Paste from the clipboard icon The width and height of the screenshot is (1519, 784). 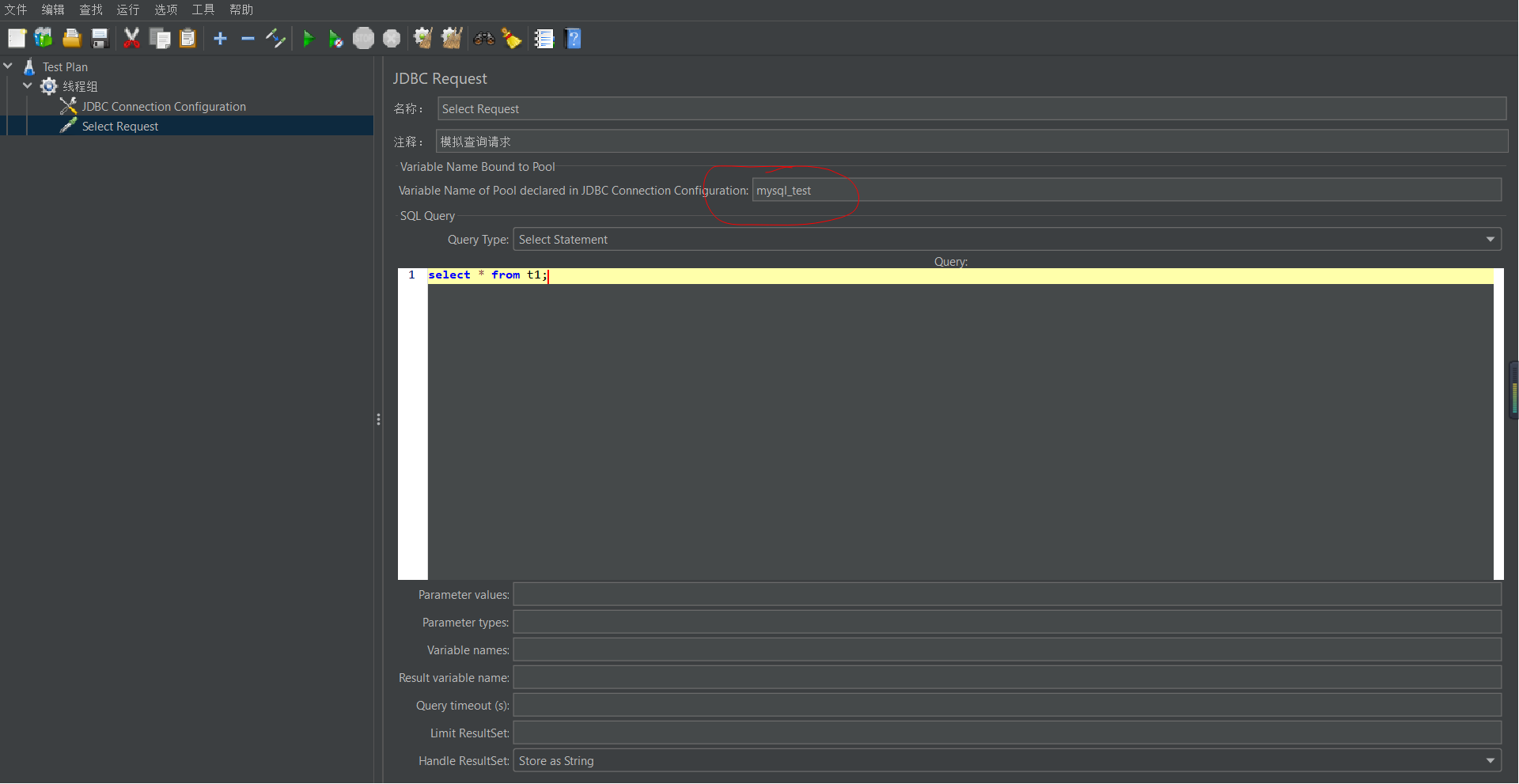click(188, 38)
